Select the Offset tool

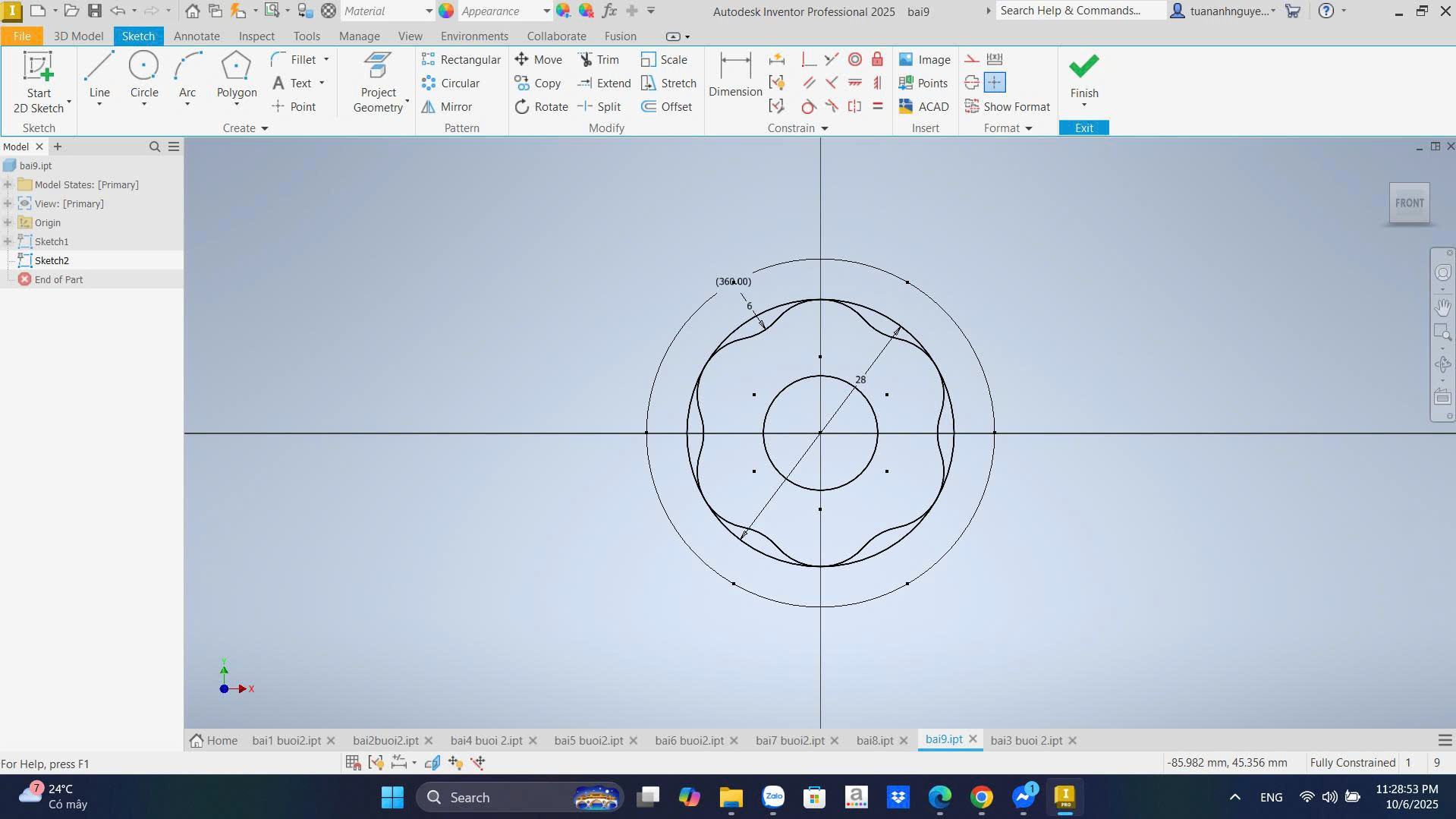point(666,107)
